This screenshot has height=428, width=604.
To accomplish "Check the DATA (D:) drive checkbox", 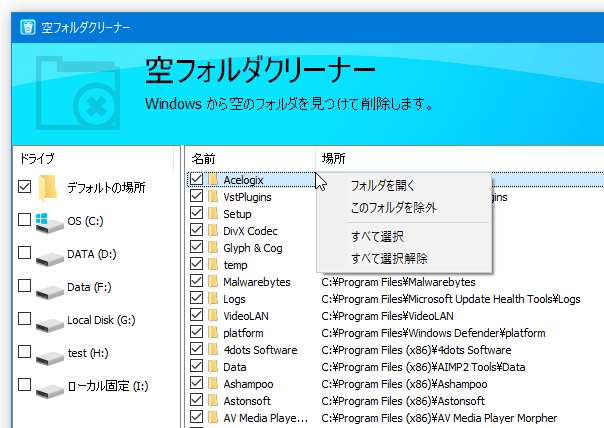I will click(25, 253).
